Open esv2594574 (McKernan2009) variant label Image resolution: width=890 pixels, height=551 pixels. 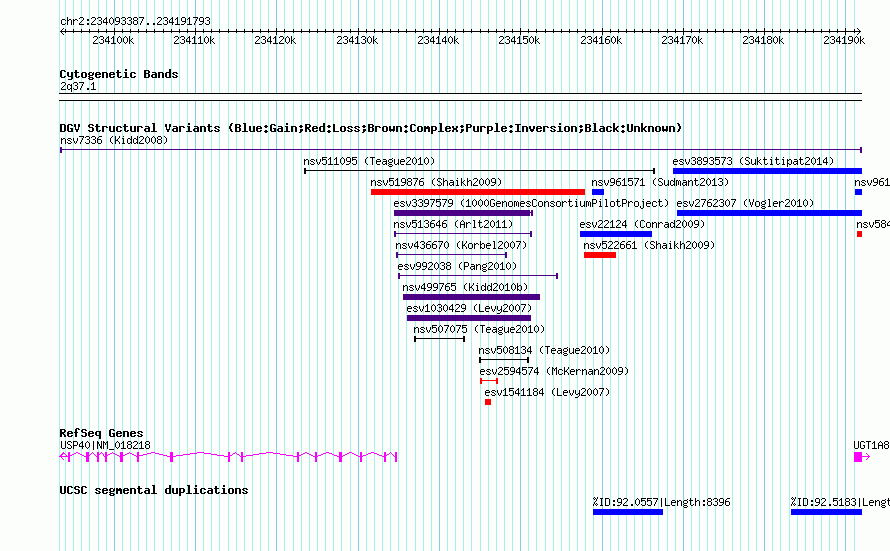click(x=555, y=371)
